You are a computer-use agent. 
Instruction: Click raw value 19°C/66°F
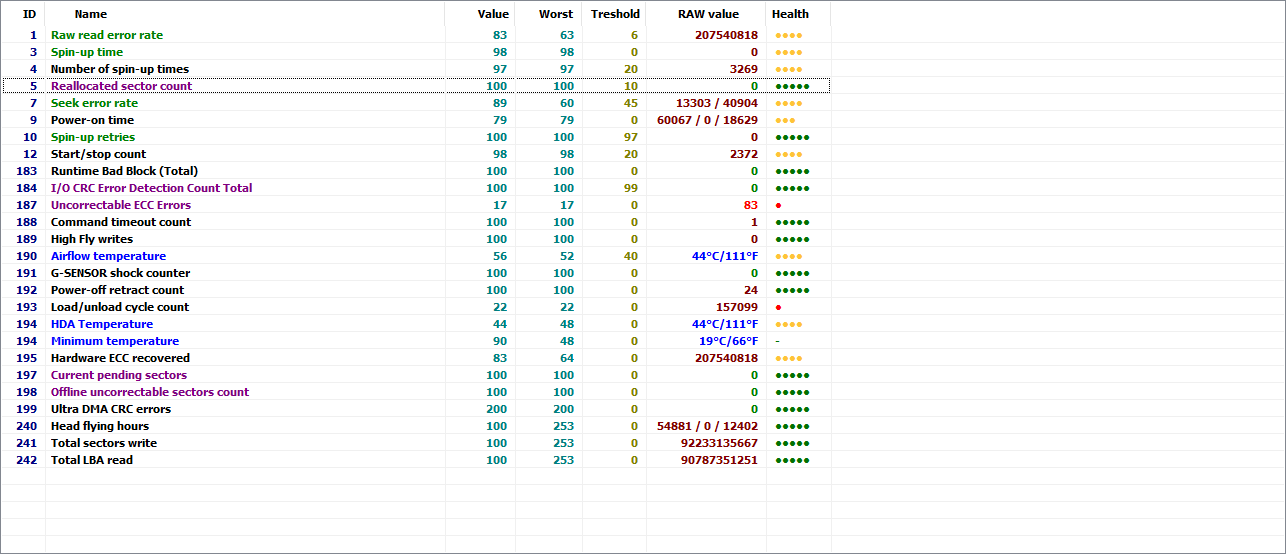[x=728, y=341]
